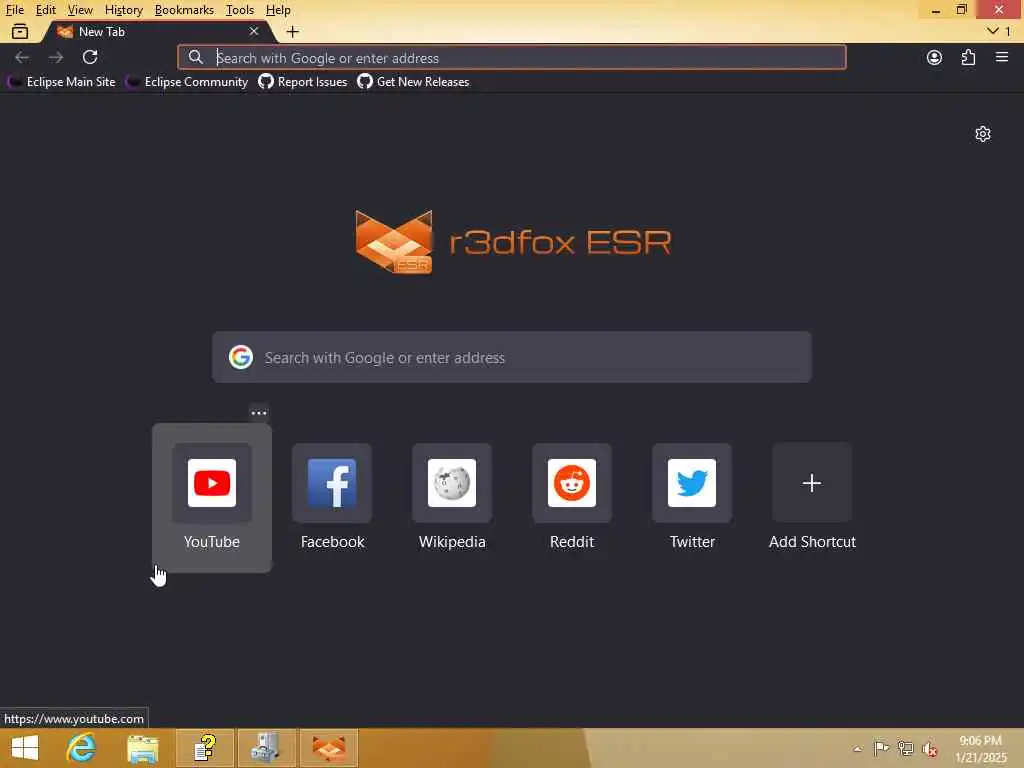Open the help question-mark taskbar app
Viewport: 1024px width, 768px height.
click(204, 748)
